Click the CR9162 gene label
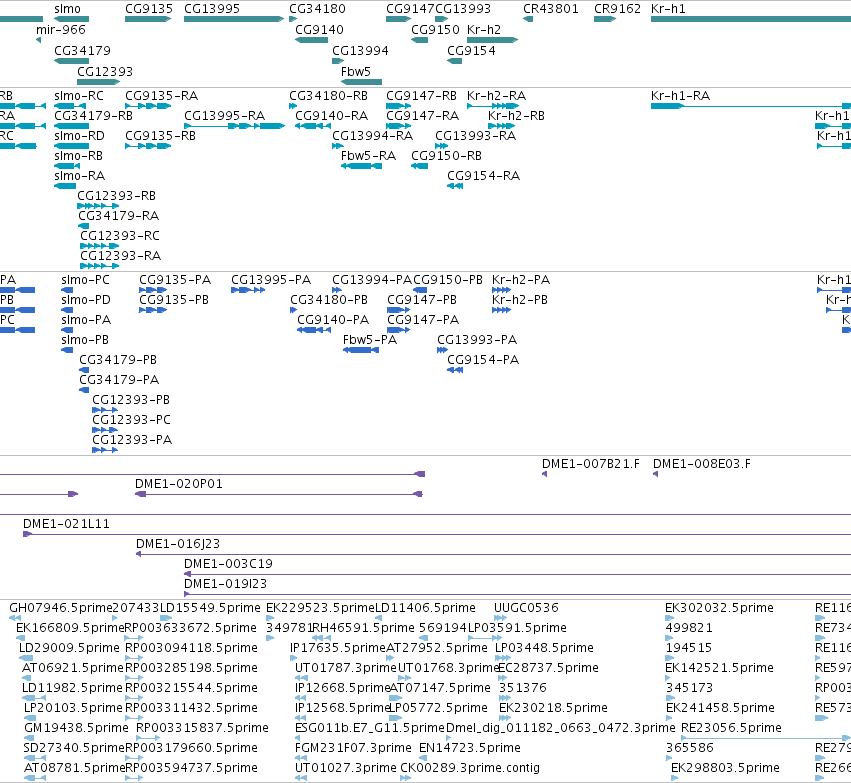 617,9
